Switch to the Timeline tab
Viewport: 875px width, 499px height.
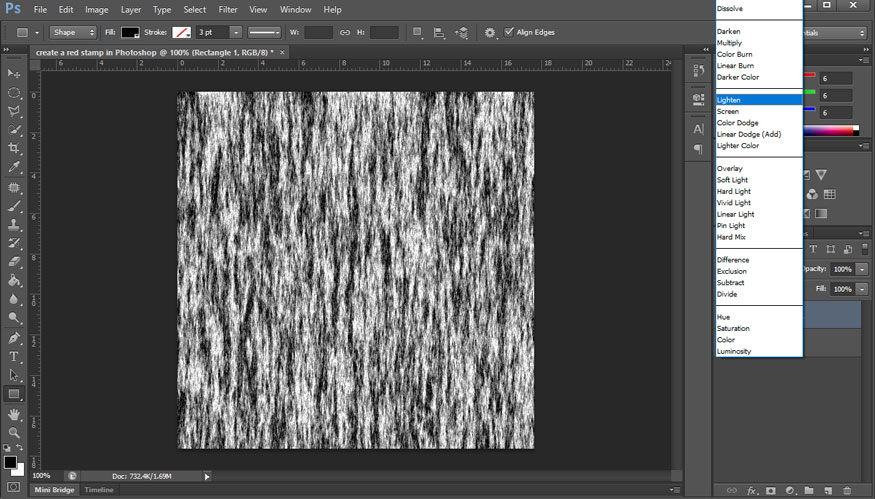[x=98, y=490]
